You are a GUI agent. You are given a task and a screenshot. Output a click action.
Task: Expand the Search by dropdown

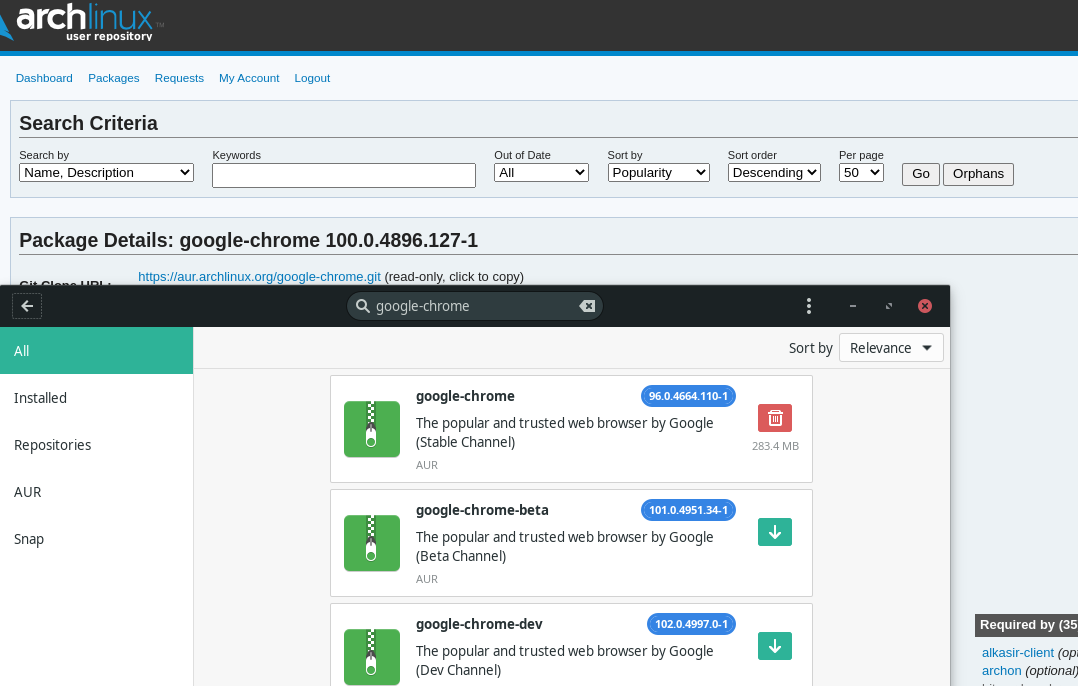coord(106,173)
